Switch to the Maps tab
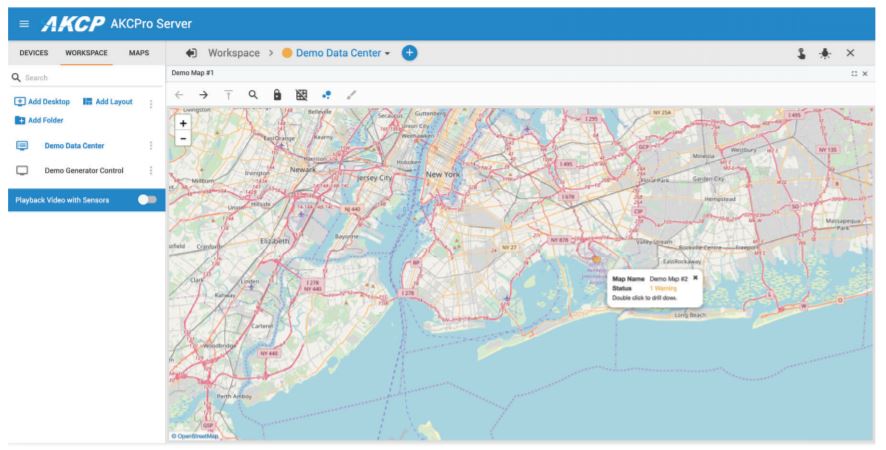This screenshot has width=886, height=450. click(139, 52)
